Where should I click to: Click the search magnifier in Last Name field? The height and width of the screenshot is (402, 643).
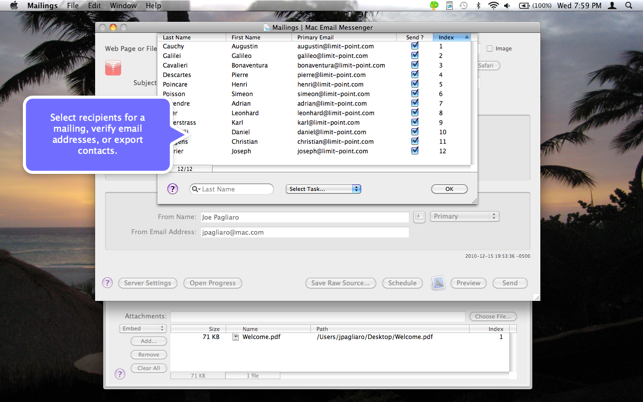195,189
